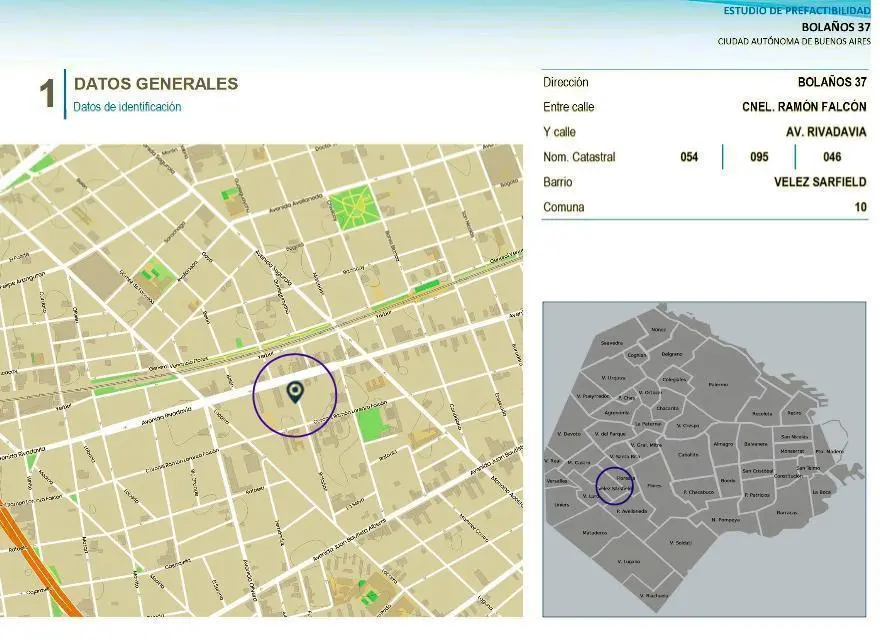The image size is (880, 640).
Task: Click 'Retiro' on the neighborhoods map
Action: 794,413
